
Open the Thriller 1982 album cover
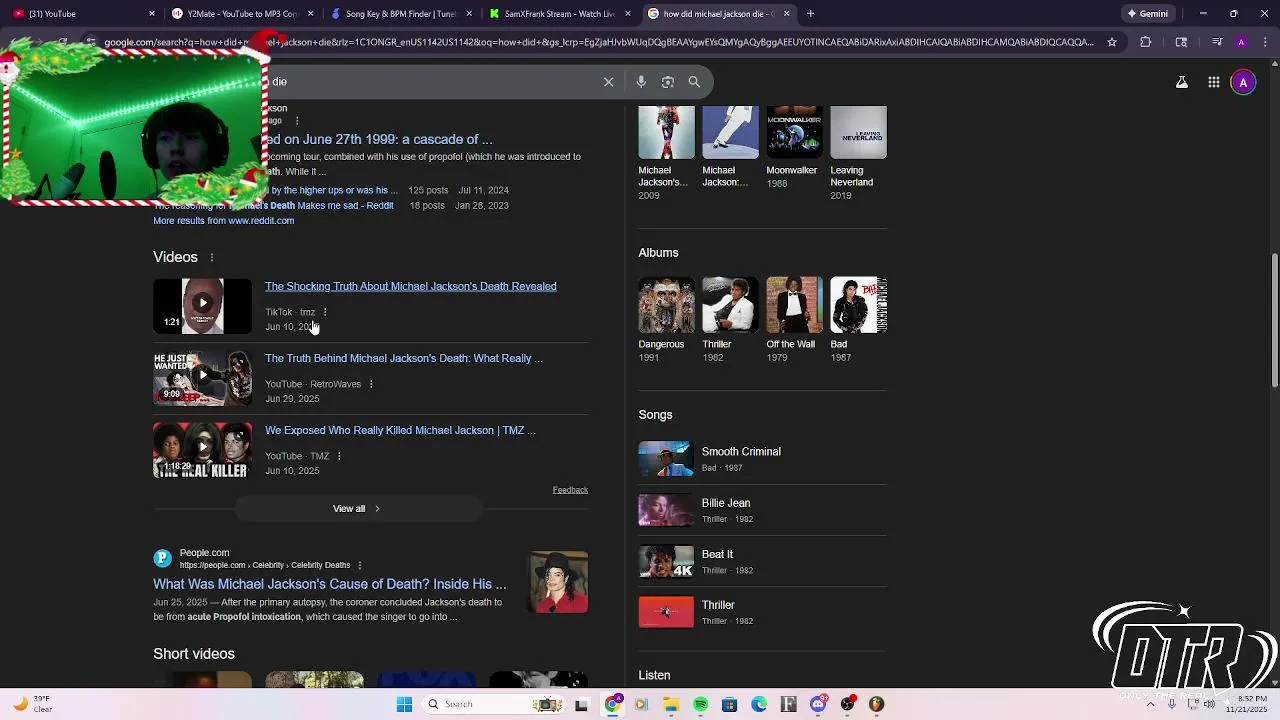(730, 305)
